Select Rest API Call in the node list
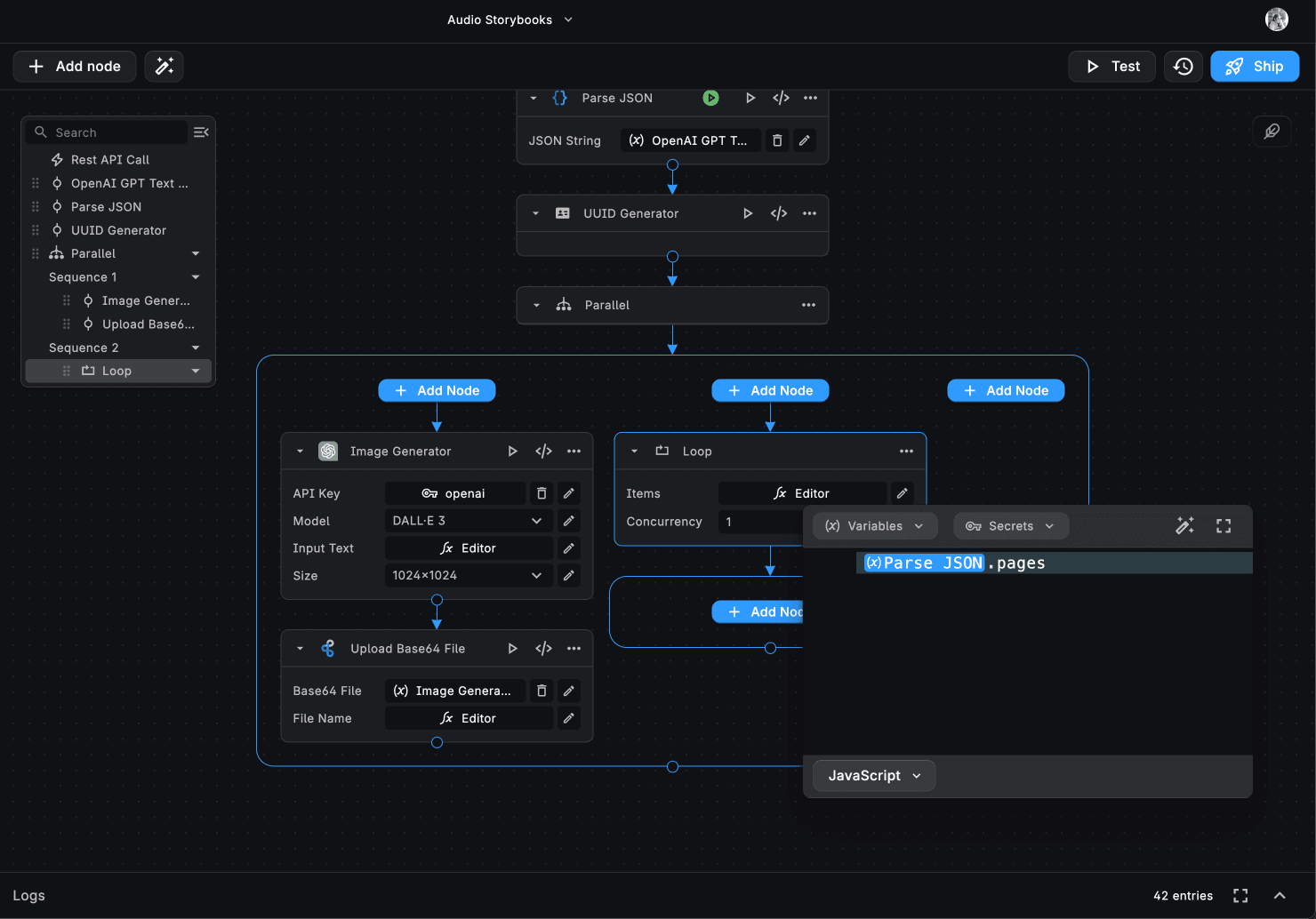This screenshot has height=919, width=1316. [x=110, y=160]
